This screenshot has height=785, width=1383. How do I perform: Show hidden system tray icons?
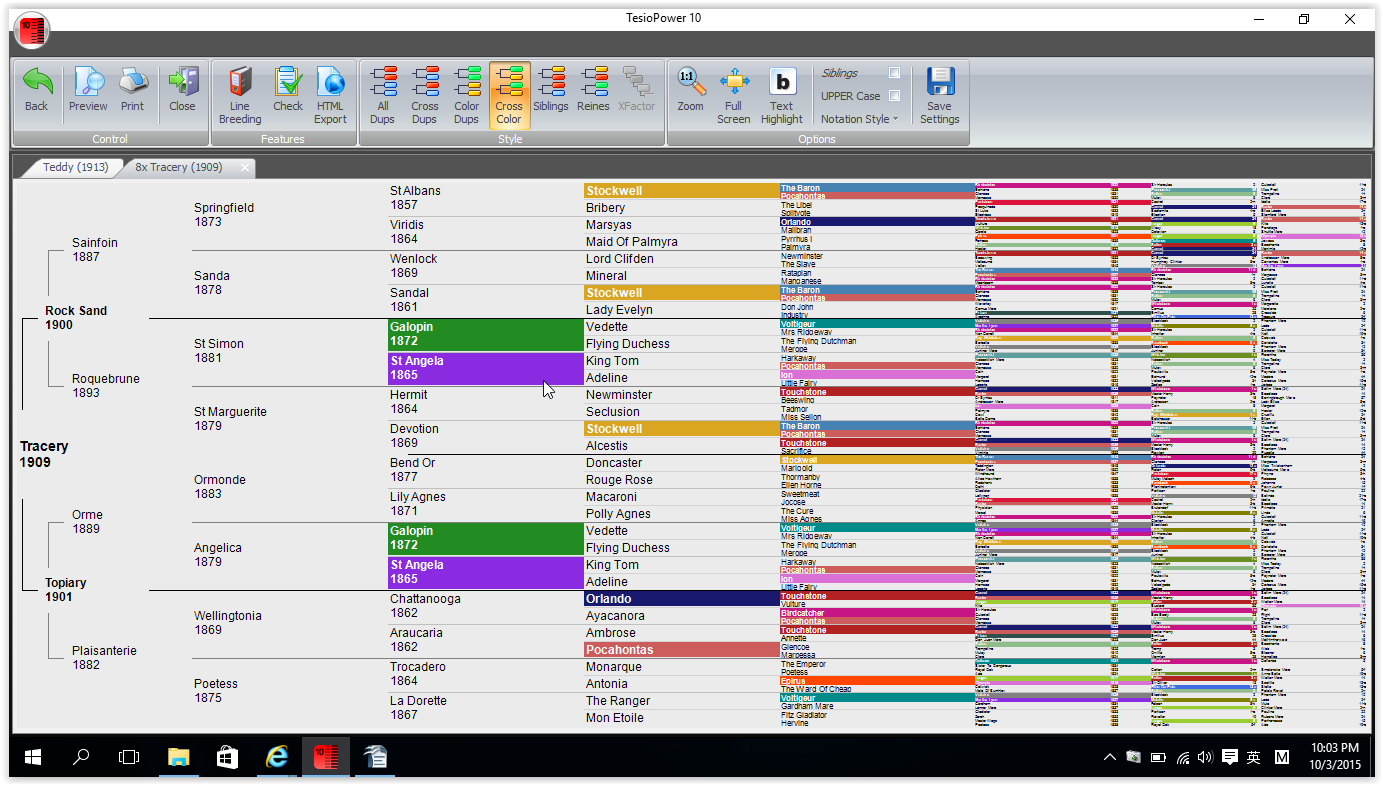point(1109,758)
